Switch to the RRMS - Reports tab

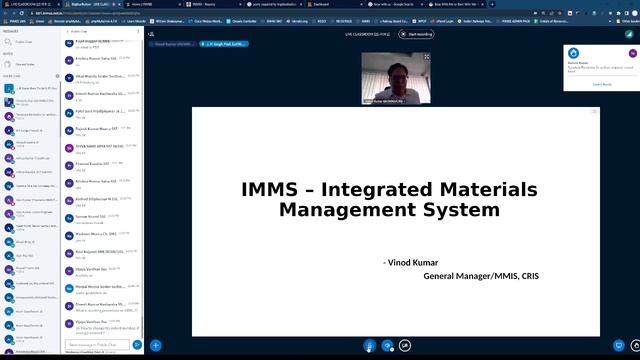point(212,4)
